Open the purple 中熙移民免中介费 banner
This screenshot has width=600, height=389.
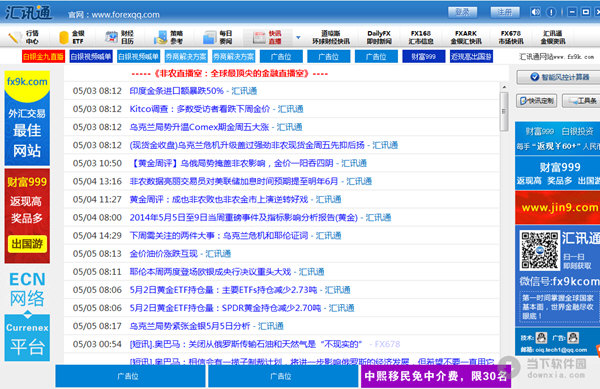[x=436, y=376]
